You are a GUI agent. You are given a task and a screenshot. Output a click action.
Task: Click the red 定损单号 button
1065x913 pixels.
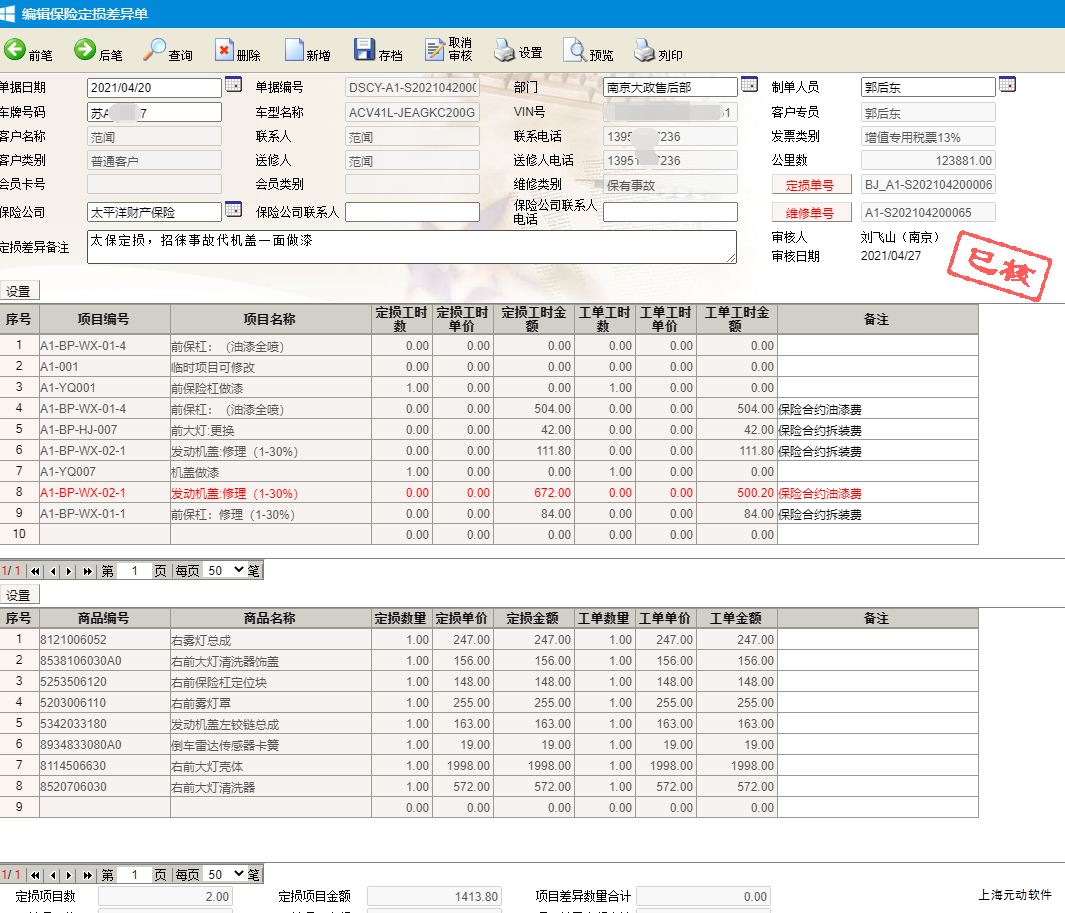(x=811, y=185)
